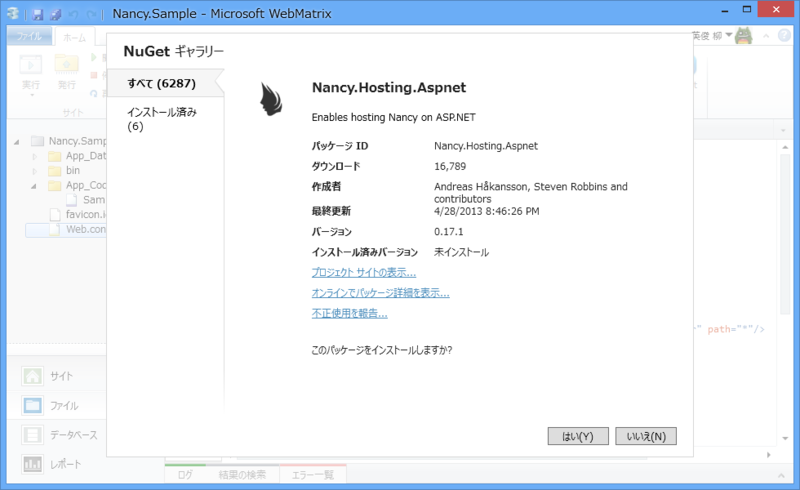800x490 pixels.
Task: Click the 発行 publish icon
Action: click(66, 65)
